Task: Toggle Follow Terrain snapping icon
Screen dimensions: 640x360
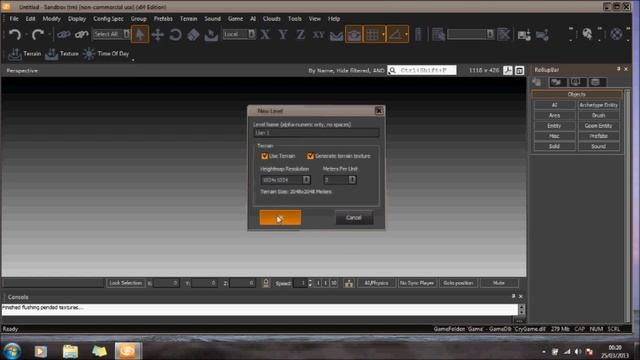Action: (336, 35)
